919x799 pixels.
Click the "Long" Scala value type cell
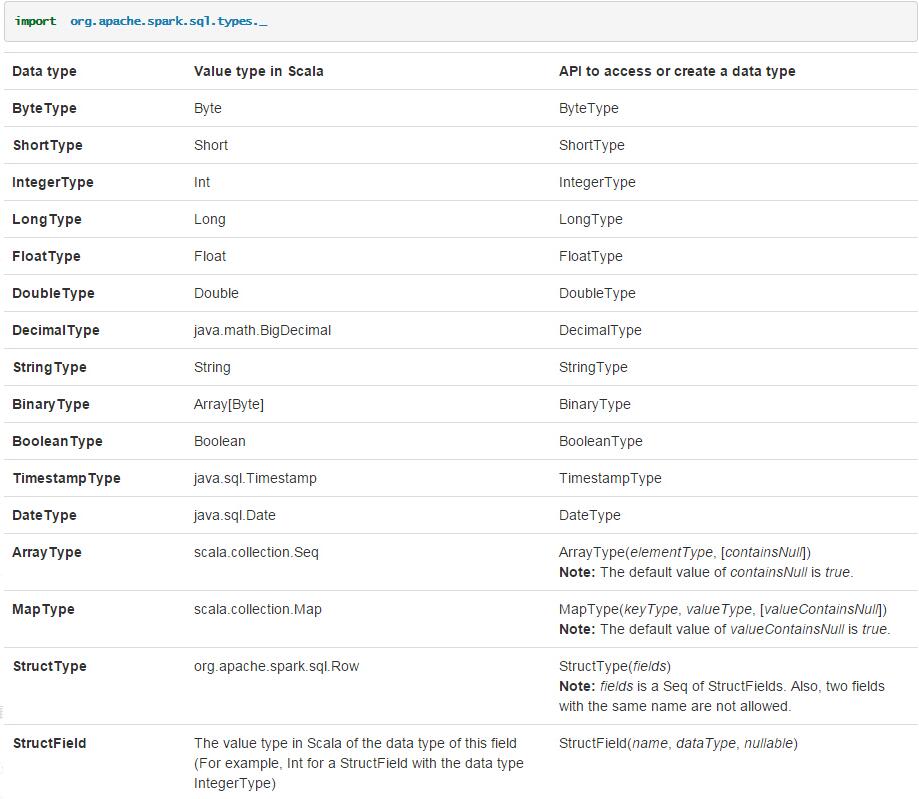click(x=210, y=219)
